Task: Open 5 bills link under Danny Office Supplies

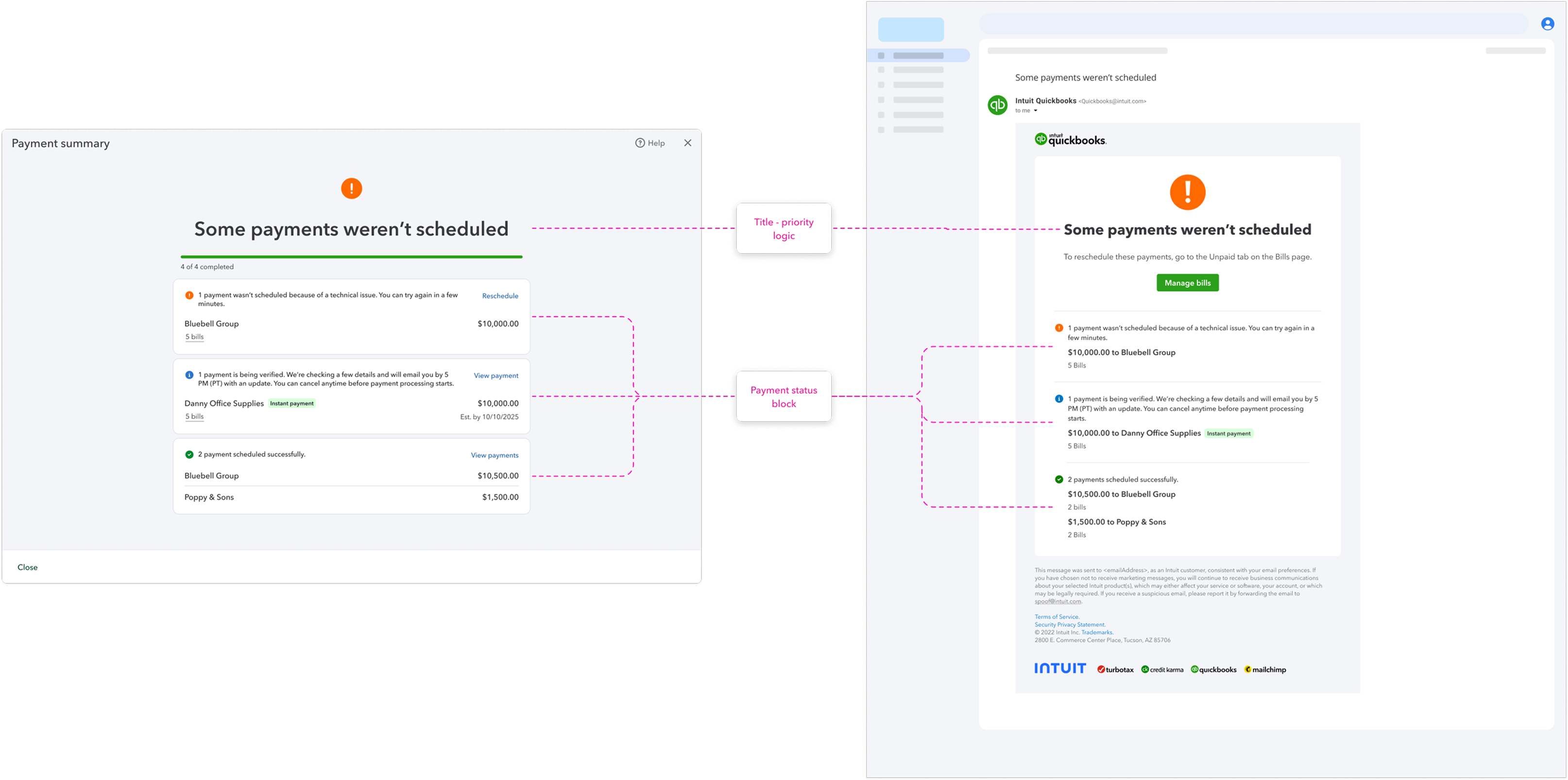Action: click(x=195, y=417)
